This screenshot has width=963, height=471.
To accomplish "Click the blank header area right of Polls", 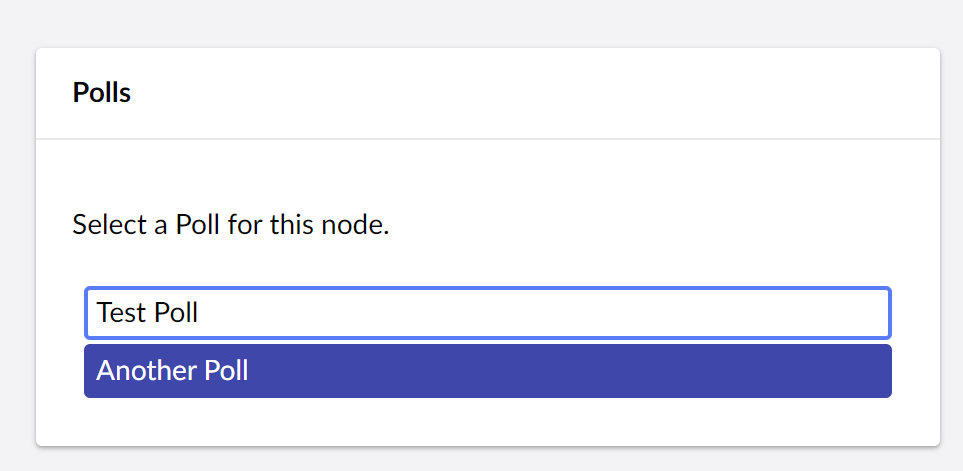I will coord(600,93).
